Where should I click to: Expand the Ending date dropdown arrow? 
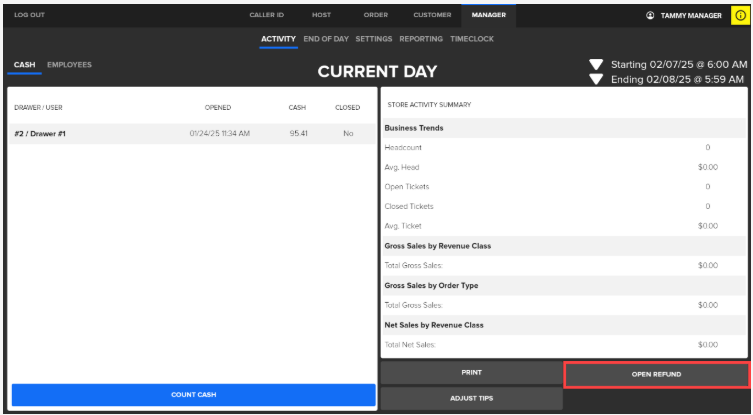[596, 79]
